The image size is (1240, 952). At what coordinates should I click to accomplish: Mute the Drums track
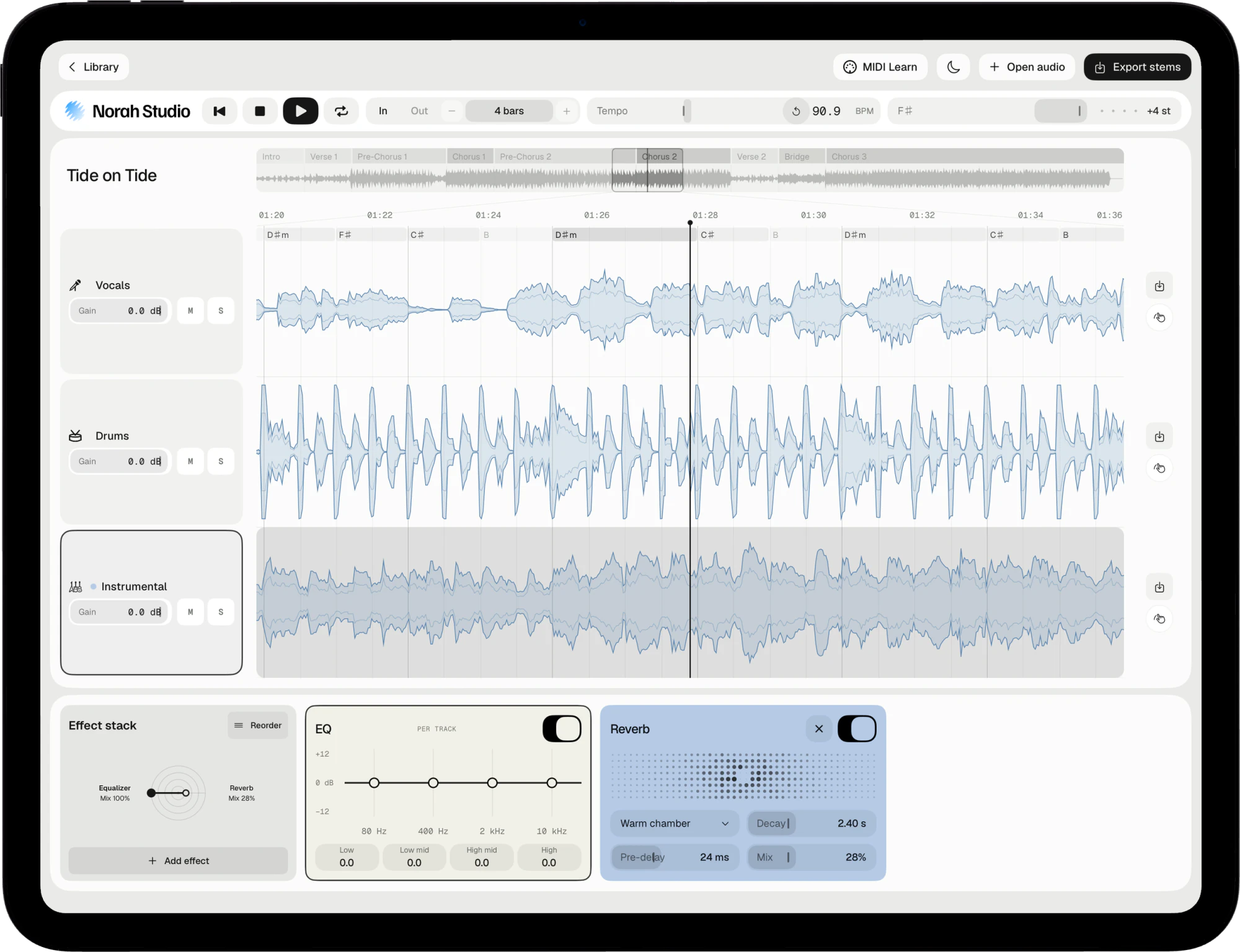click(x=190, y=461)
